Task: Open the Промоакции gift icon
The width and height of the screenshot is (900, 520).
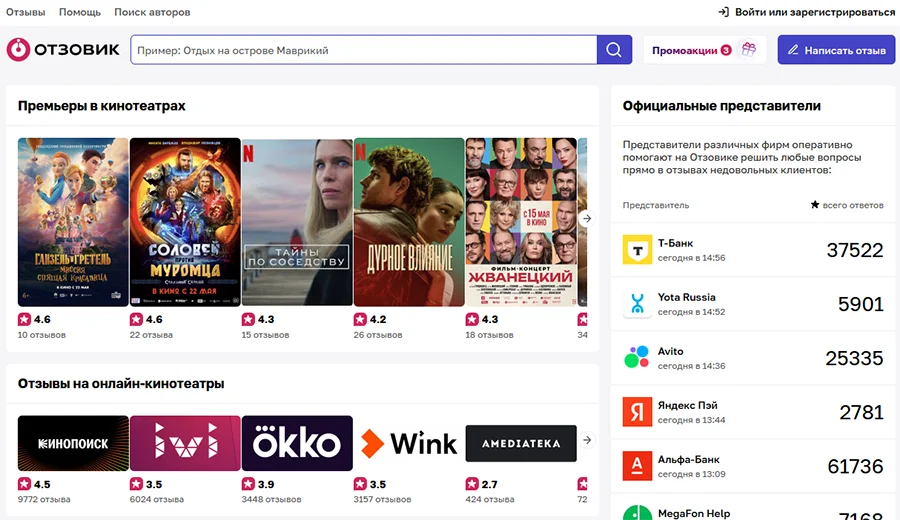Action: pos(748,50)
